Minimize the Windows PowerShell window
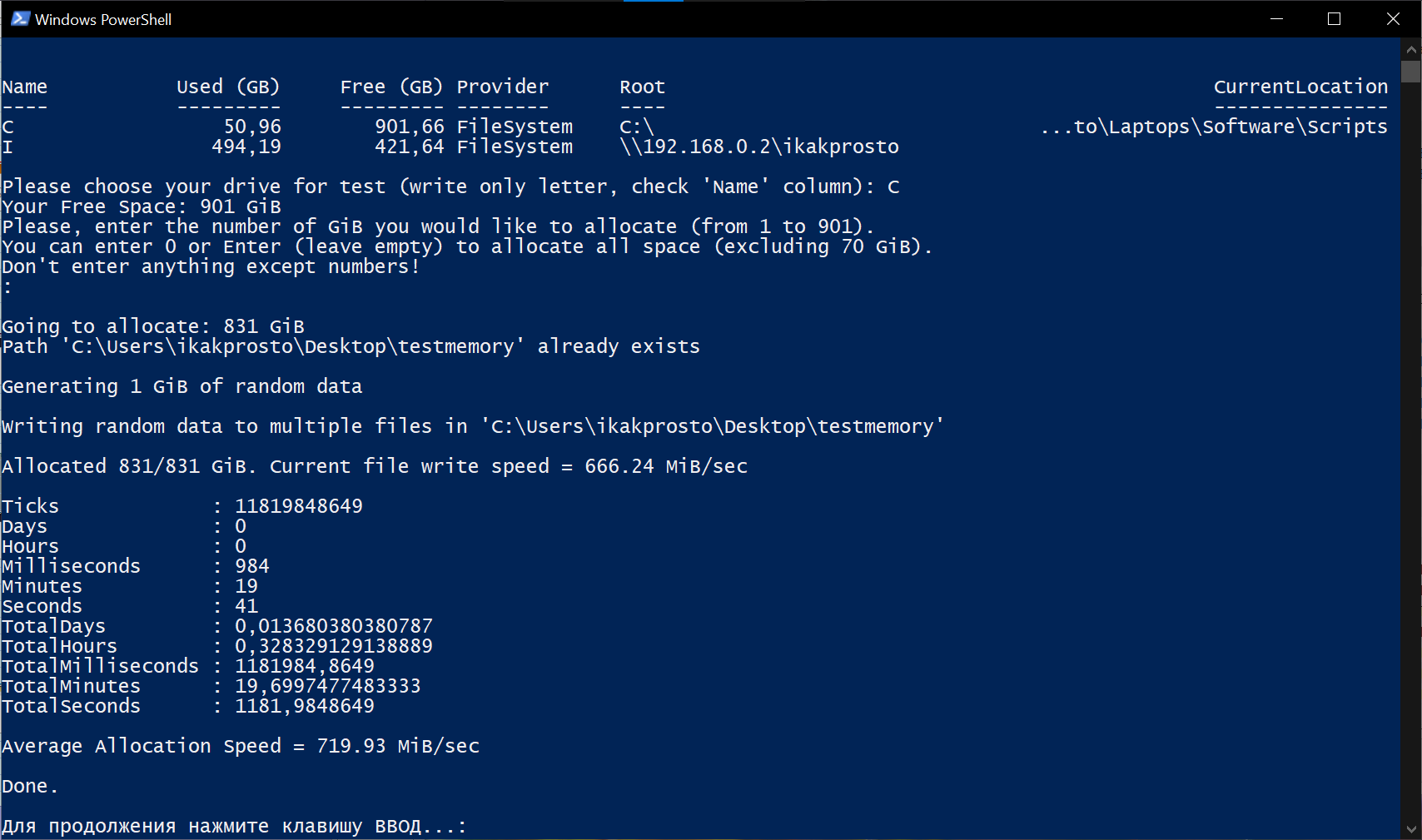 pos(1276,18)
